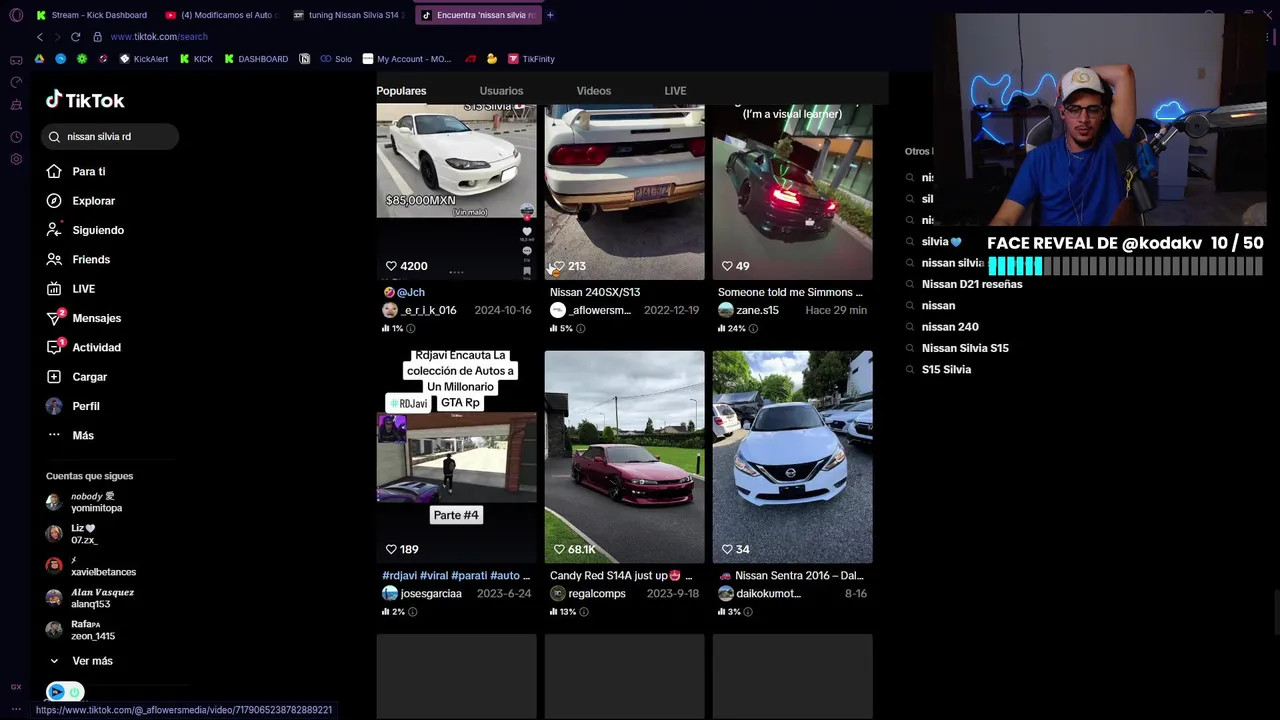Open the DASHBOARD bookmark

pyautogui.click(x=256, y=59)
